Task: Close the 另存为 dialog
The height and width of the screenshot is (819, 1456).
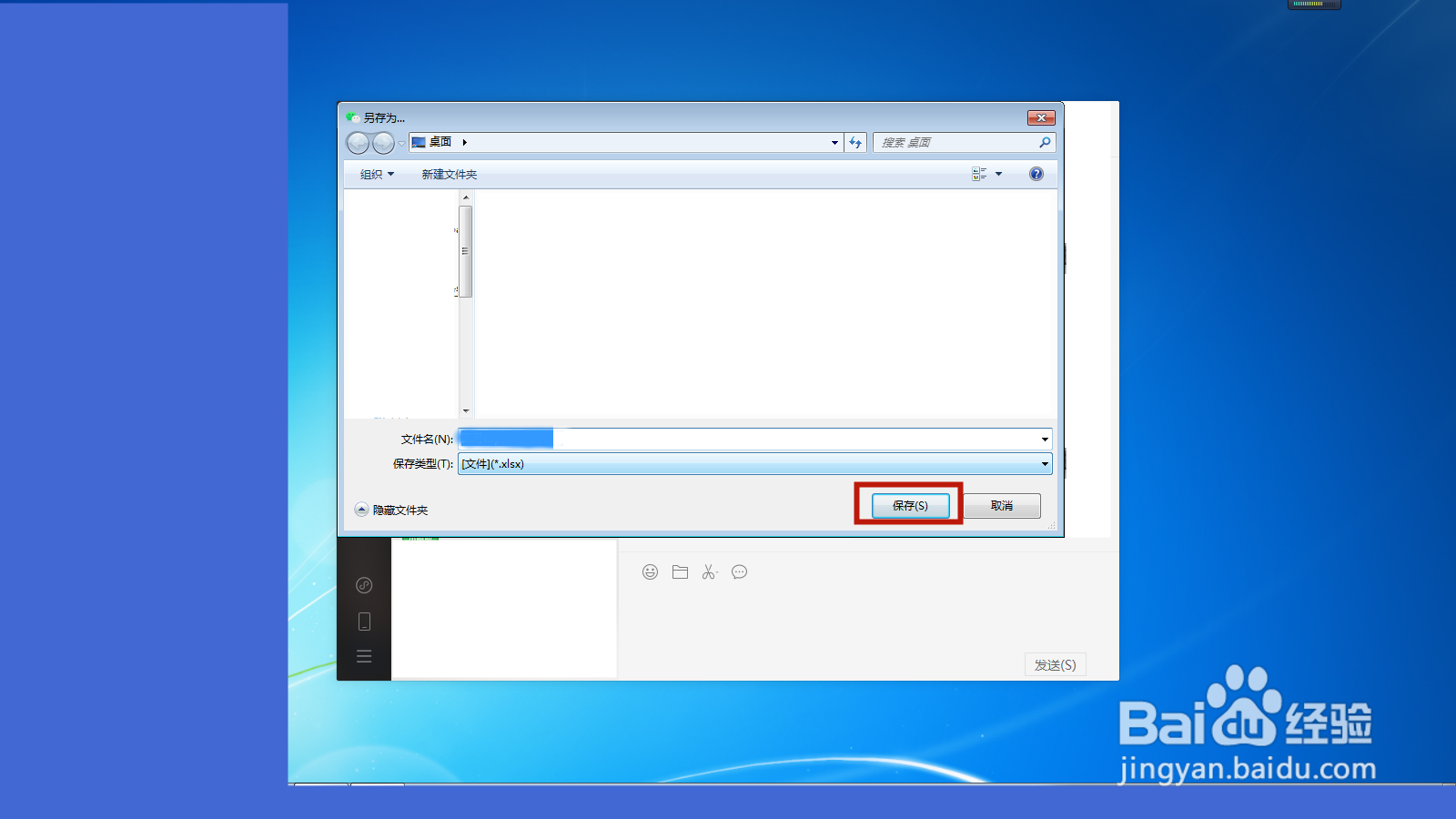Action: [1041, 117]
